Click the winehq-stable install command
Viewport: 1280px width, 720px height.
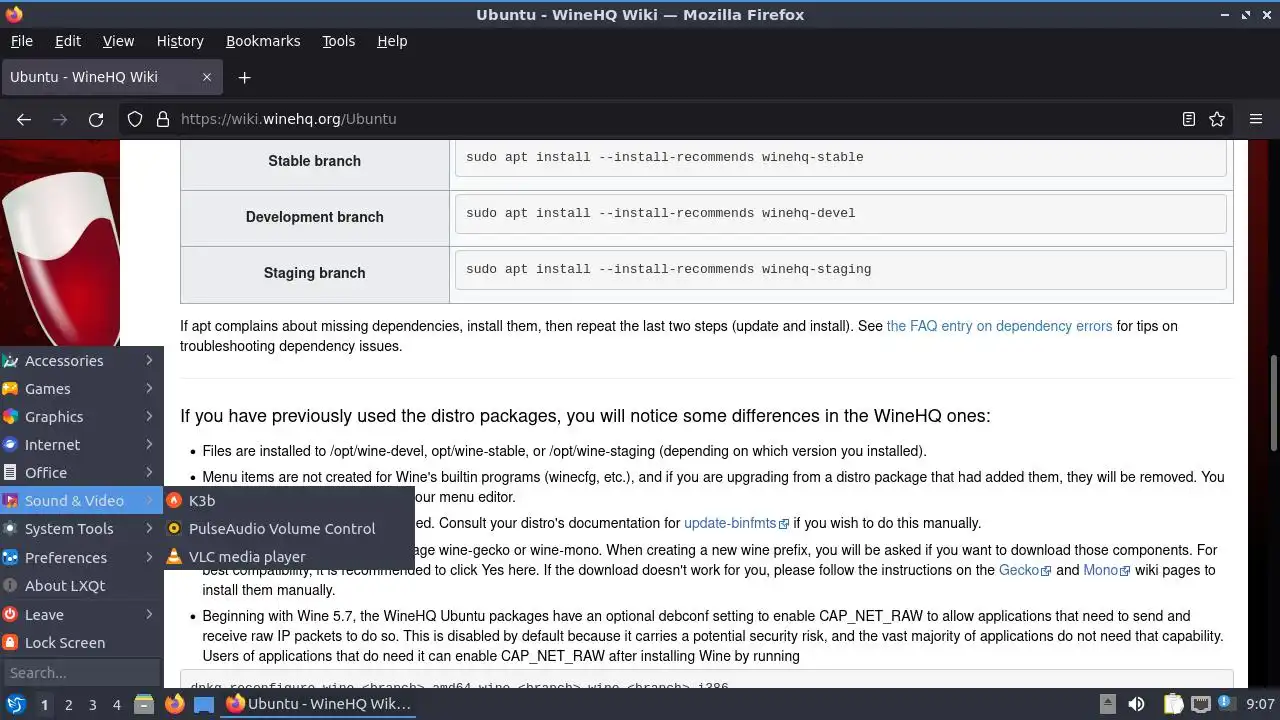pos(840,157)
